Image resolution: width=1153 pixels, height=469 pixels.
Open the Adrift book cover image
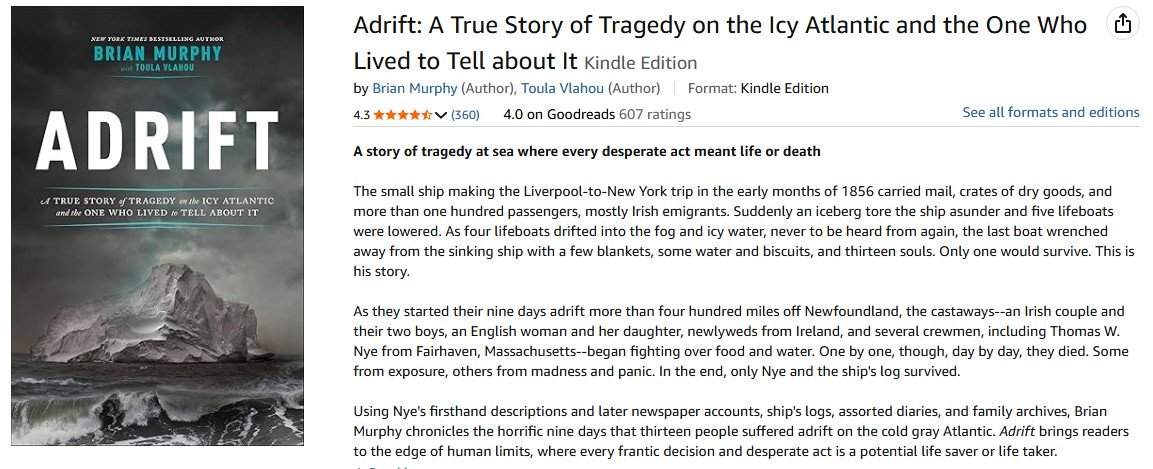coord(158,225)
